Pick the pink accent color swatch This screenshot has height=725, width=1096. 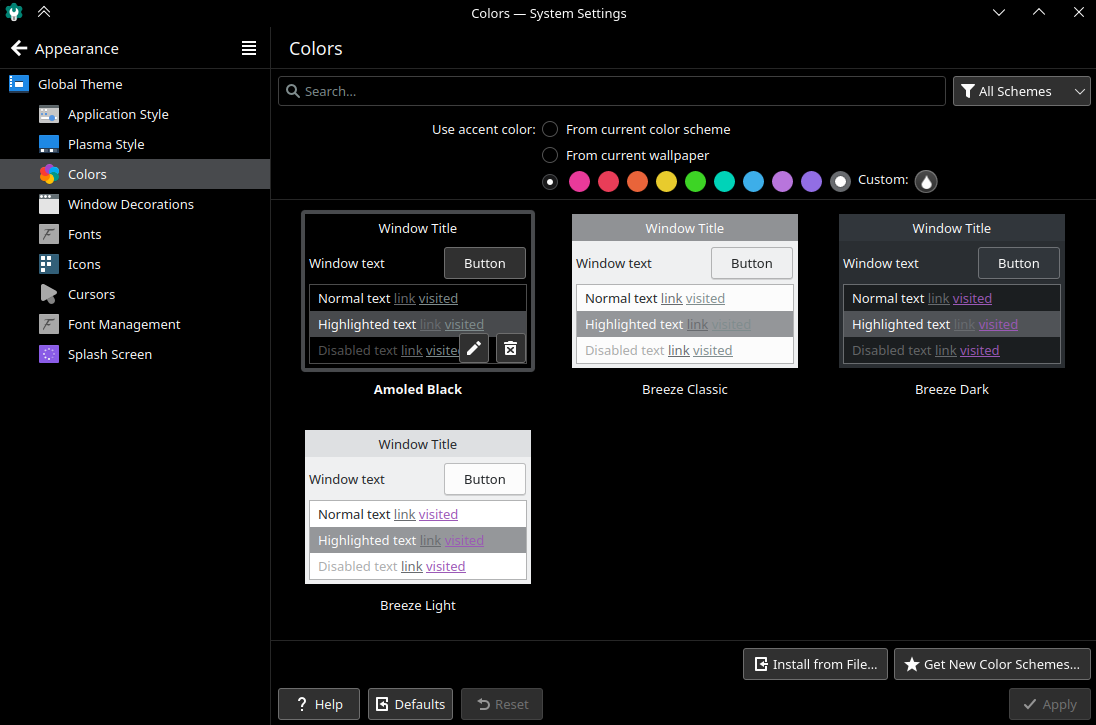pos(579,182)
